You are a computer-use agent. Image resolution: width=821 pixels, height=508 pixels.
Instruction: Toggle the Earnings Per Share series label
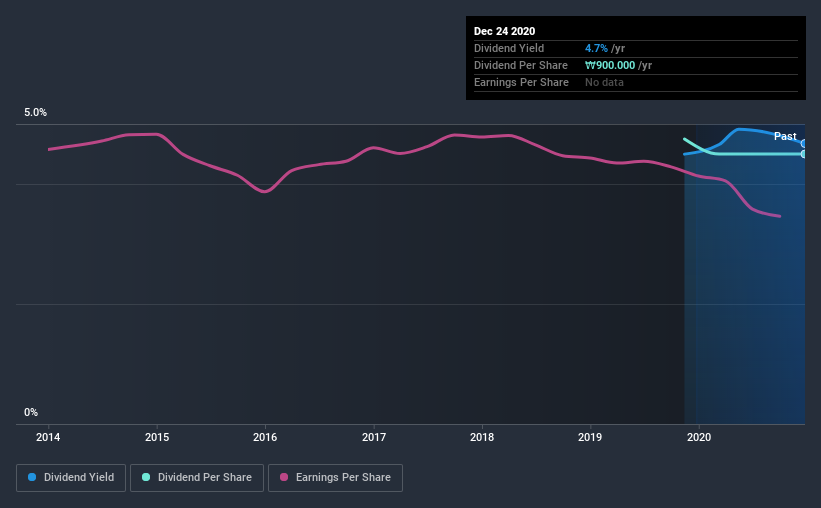342,478
